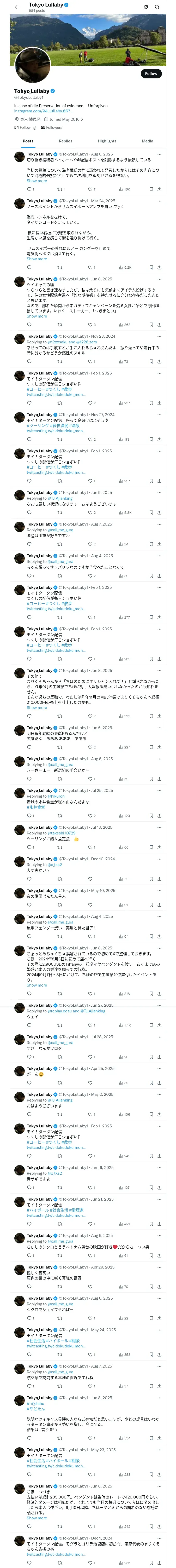The image size is (176, 1568).
Task: Open three-dot menu on Apr 25, 2025 post
Action: pos(159,1069)
